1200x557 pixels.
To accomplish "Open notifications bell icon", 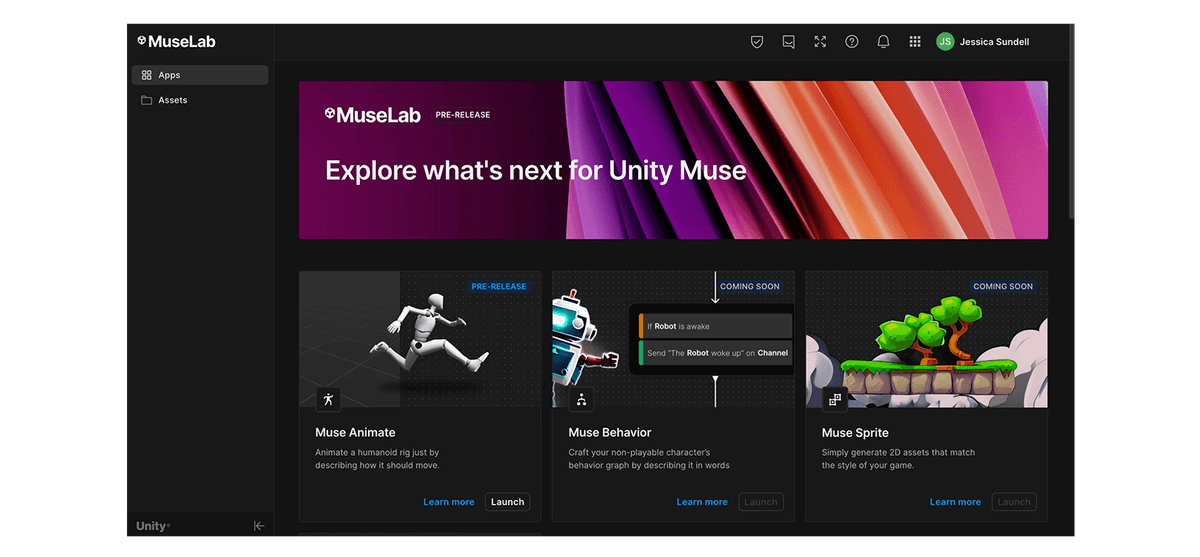I will click(x=883, y=42).
